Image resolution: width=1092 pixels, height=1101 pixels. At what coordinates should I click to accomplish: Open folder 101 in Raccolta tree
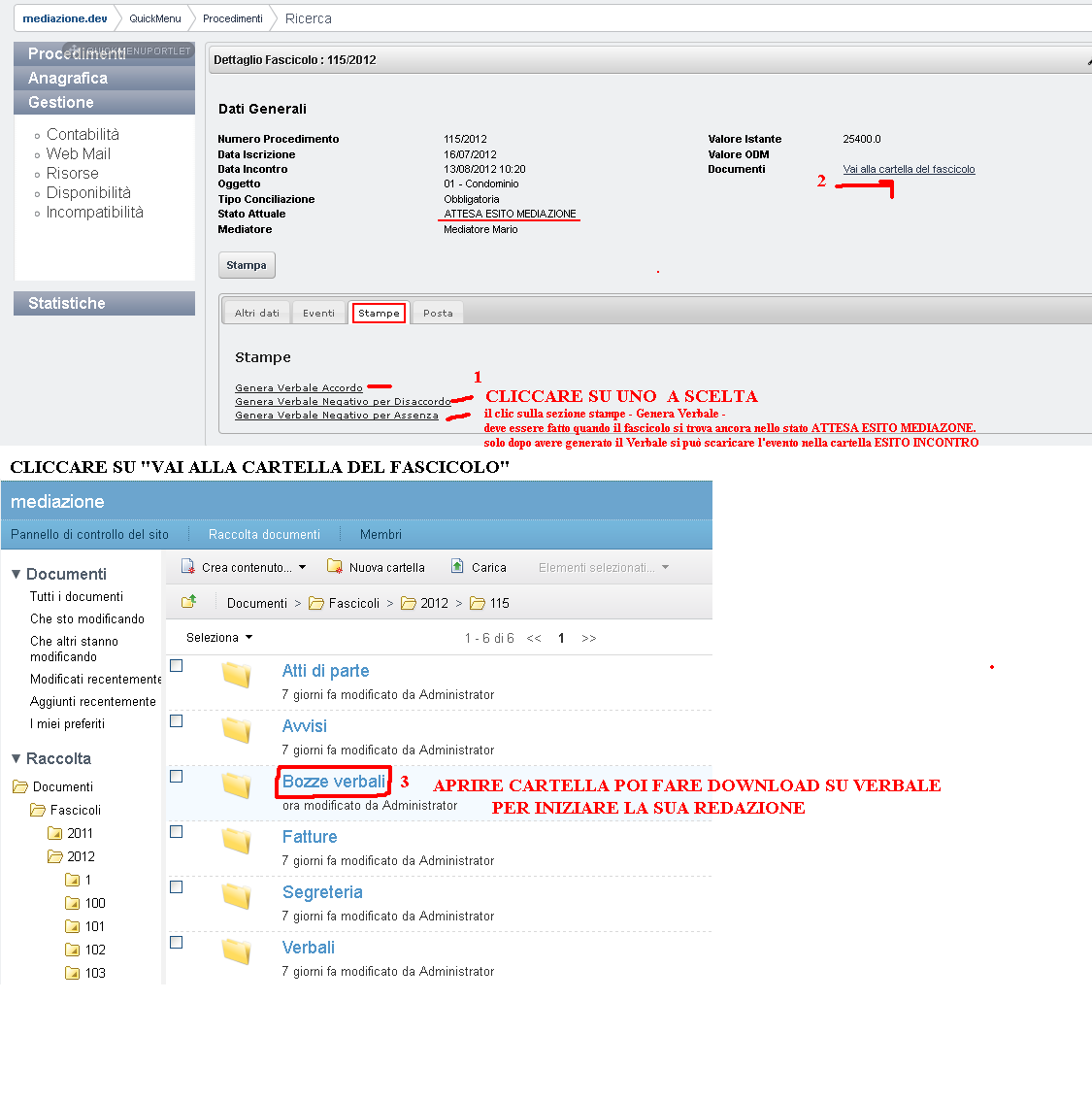pos(84,927)
